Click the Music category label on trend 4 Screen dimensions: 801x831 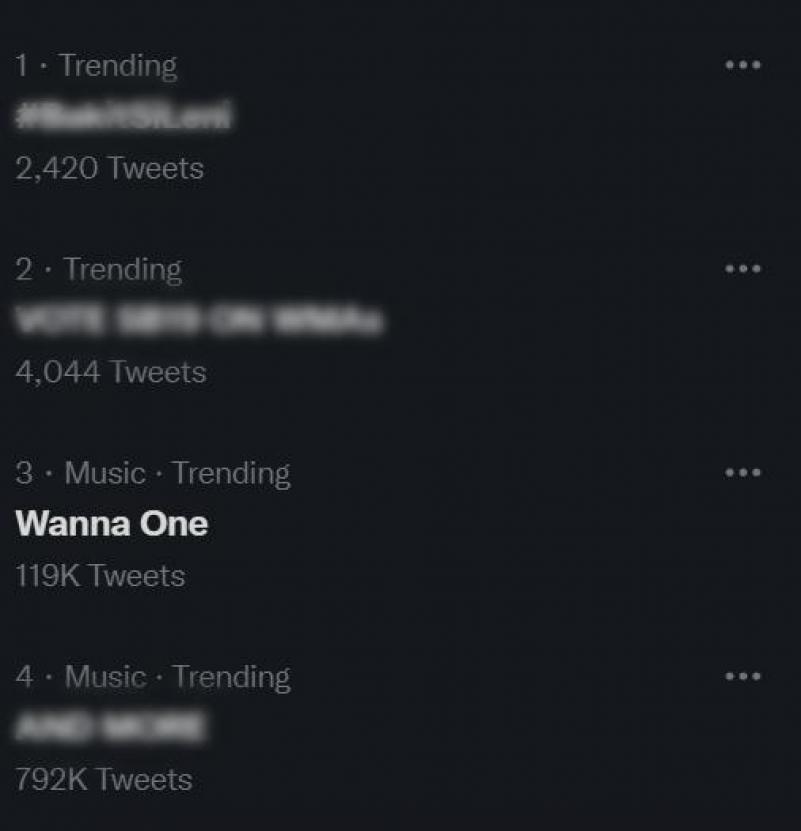point(105,677)
